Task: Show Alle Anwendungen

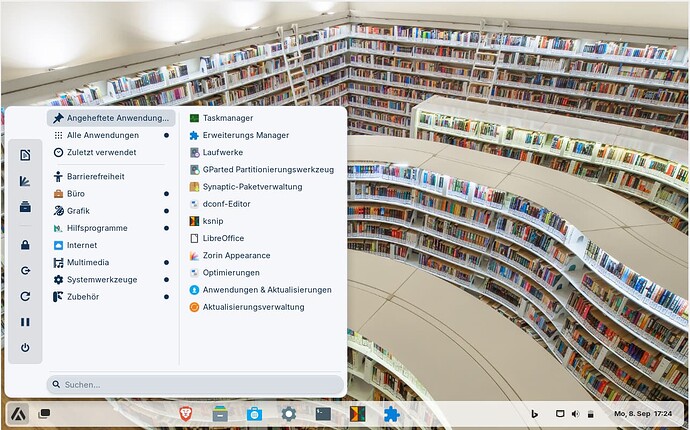Action: click(111, 135)
